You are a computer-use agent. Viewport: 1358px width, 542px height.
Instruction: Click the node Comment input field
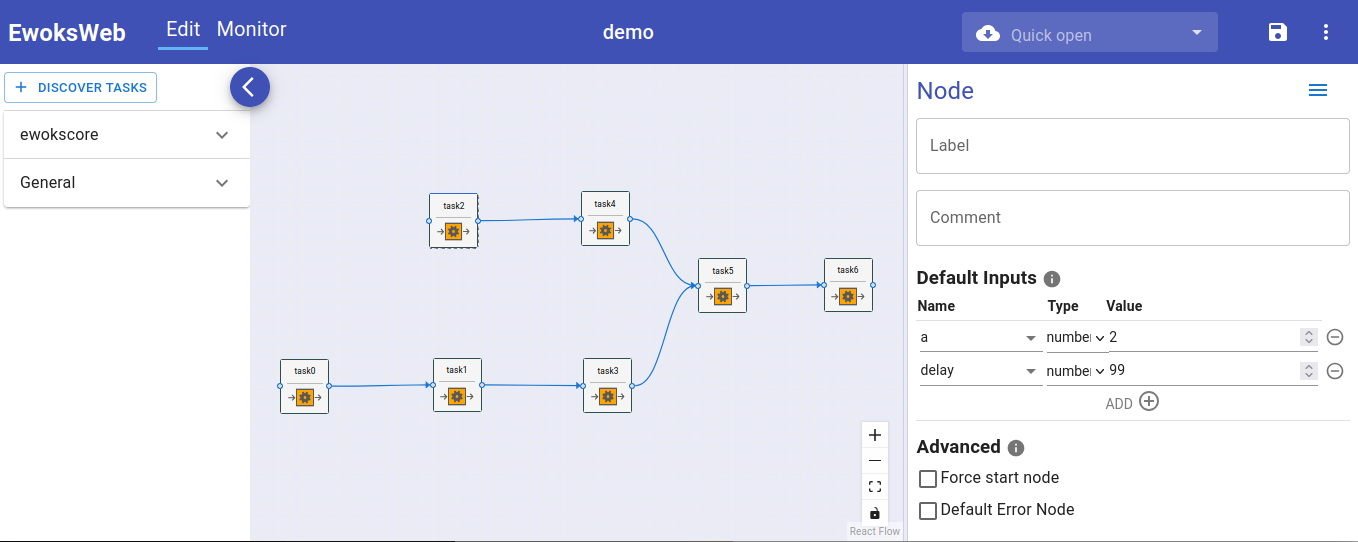pyautogui.click(x=1133, y=218)
